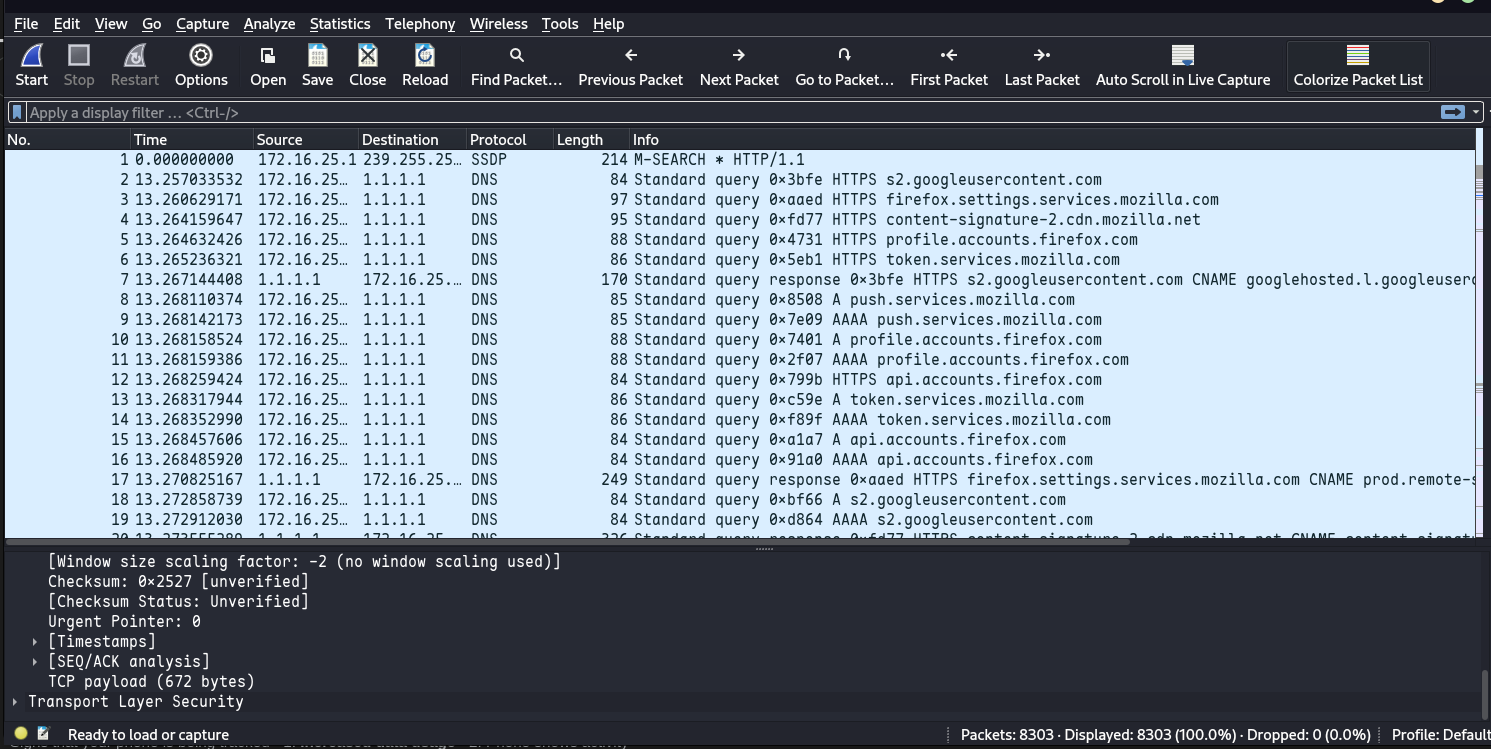Go to Previous Packet arrow

click(x=630, y=65)
